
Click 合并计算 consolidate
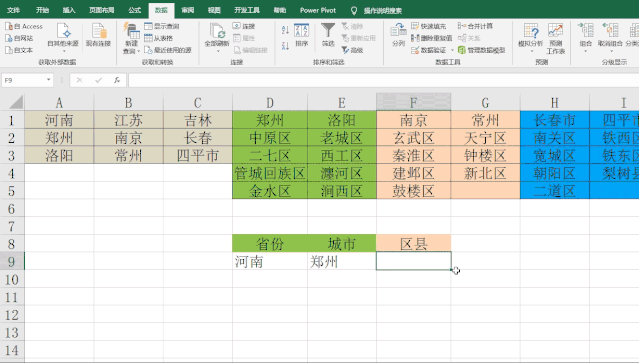[x=475, y=26]
